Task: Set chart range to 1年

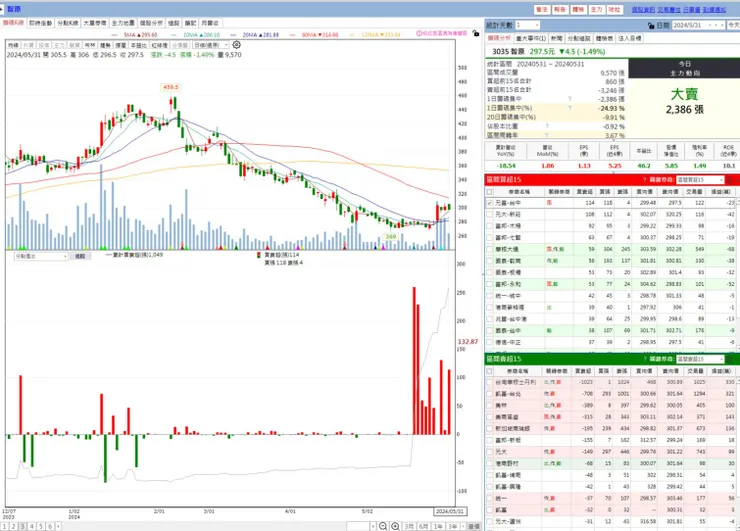Action: [438, 526]
